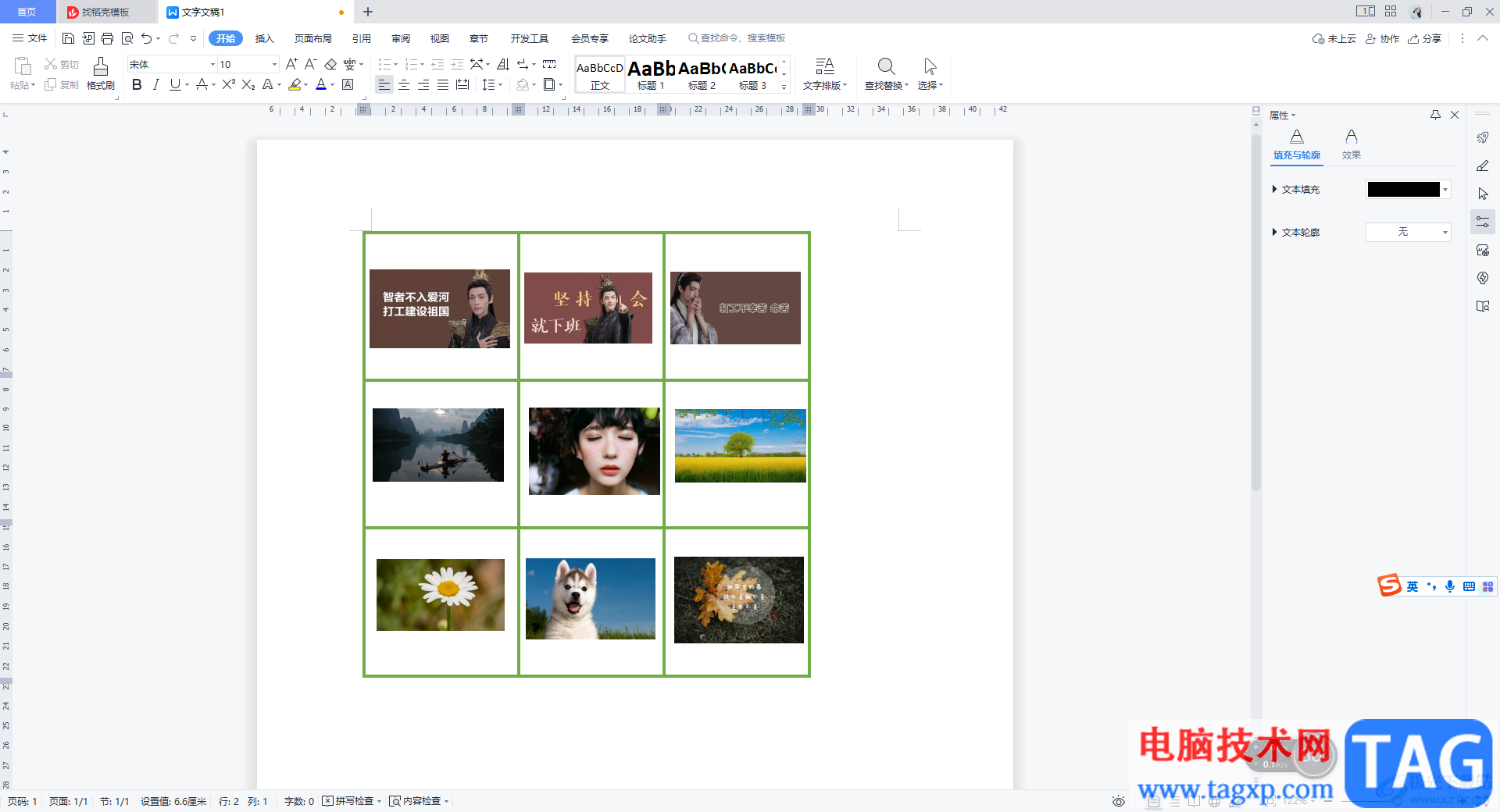Pick text fill black color swatch
The image size is (1500, 812).
point(1403,189)
